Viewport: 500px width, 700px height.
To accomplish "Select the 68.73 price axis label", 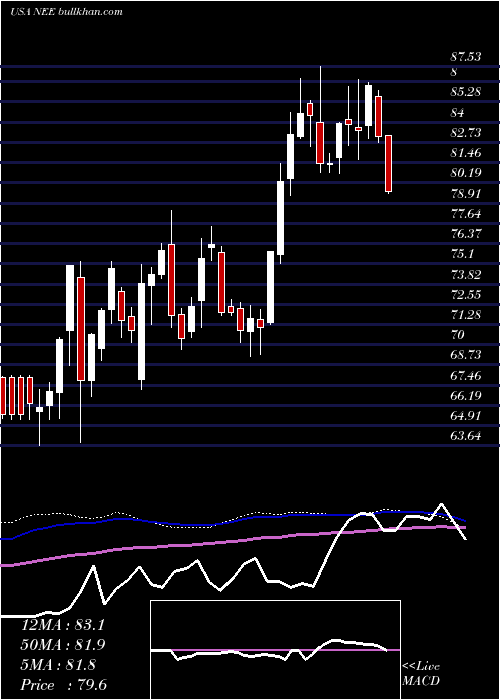I will [467, 355].
